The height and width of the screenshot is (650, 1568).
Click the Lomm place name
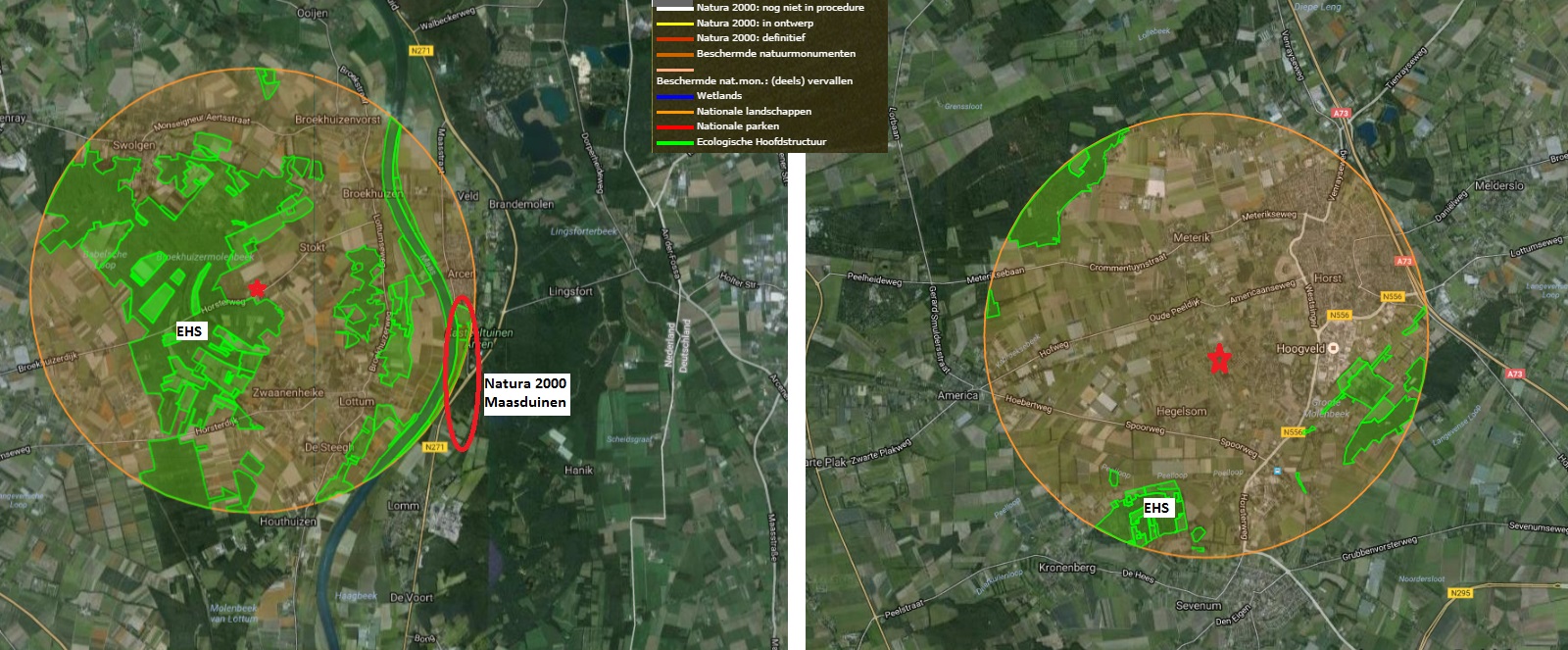click(x=404, y=506)
